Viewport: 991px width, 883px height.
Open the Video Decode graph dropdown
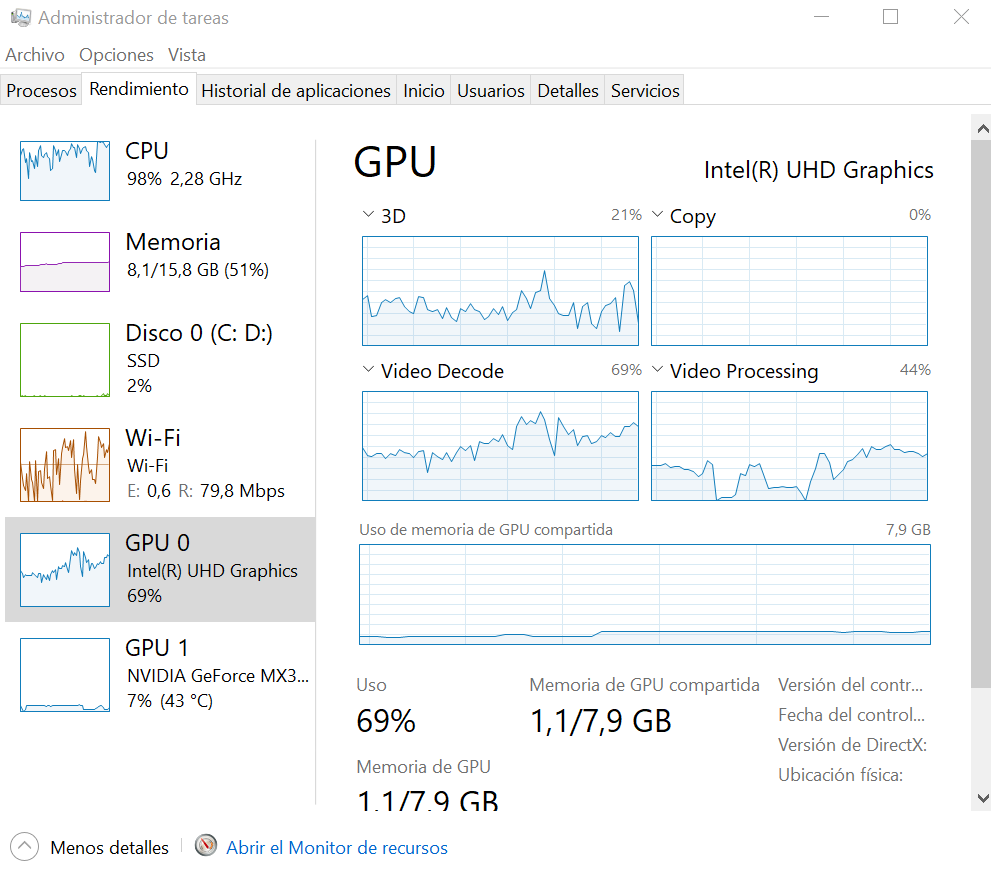click(367, 371)
